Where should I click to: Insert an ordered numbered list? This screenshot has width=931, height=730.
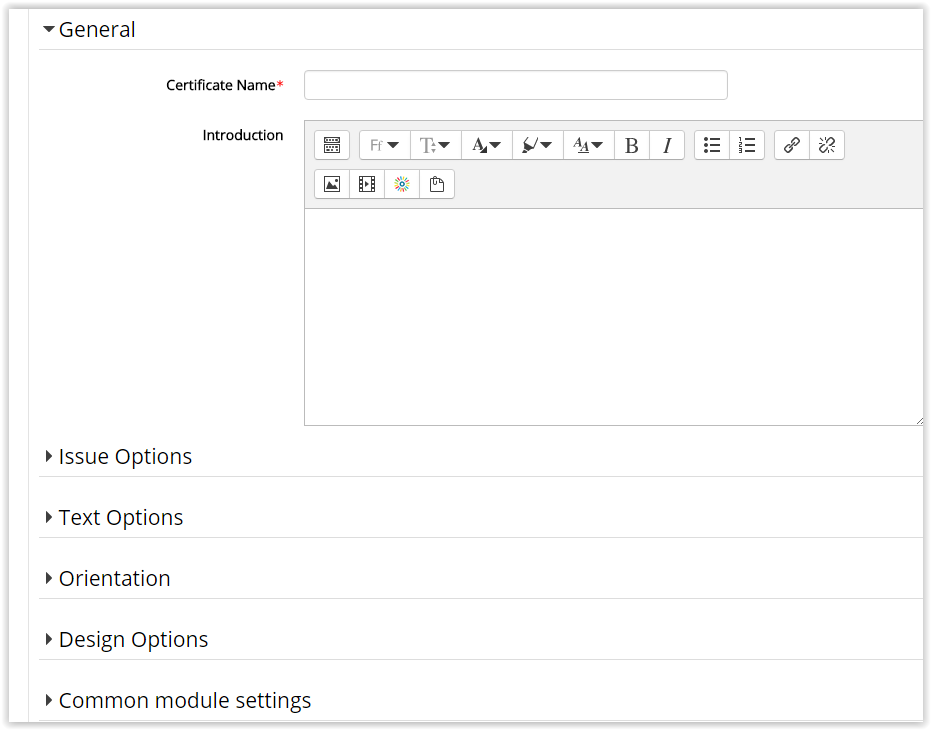point(747,145)
